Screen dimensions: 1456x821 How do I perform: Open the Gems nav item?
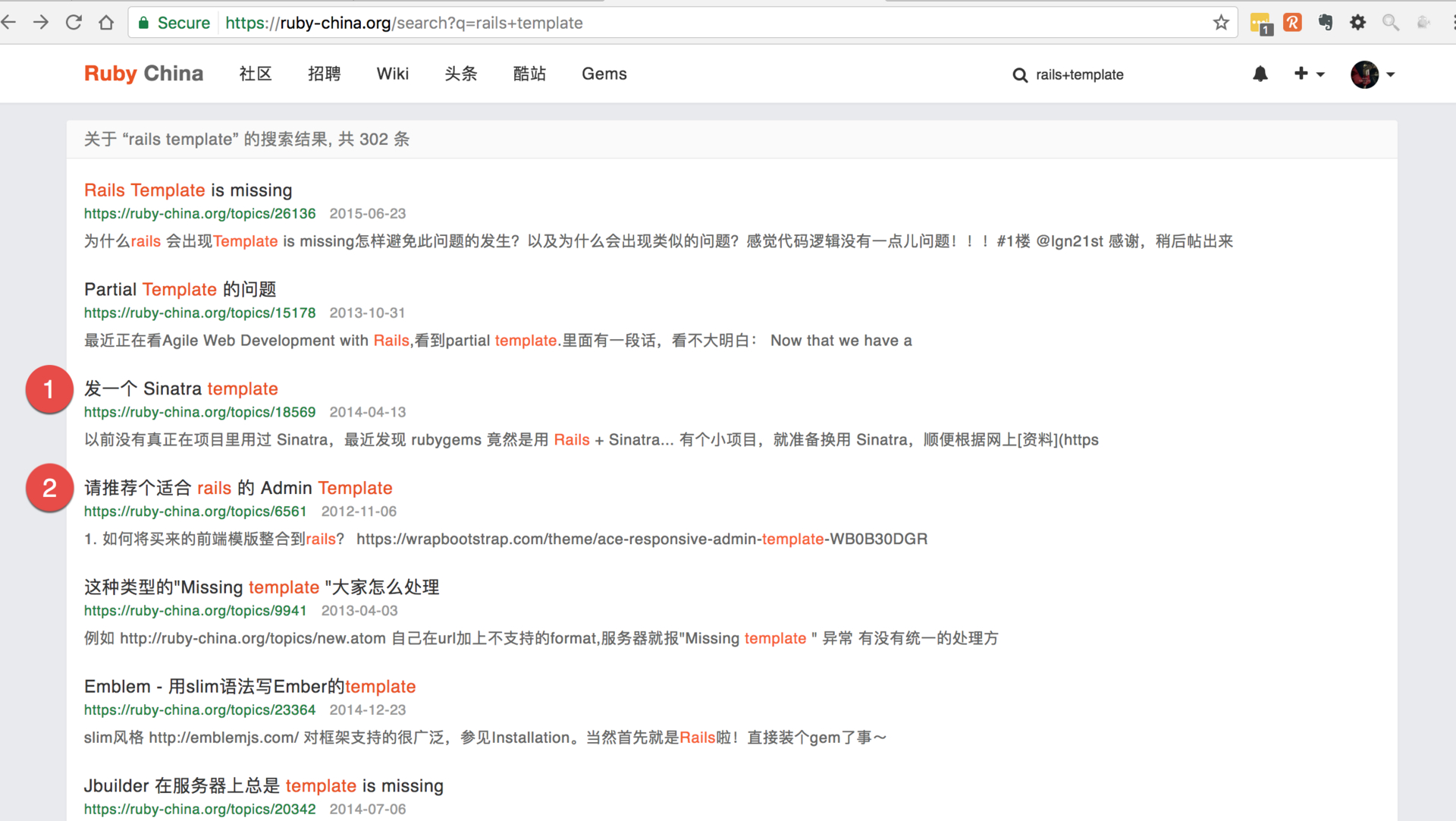[x=604, y=74]
